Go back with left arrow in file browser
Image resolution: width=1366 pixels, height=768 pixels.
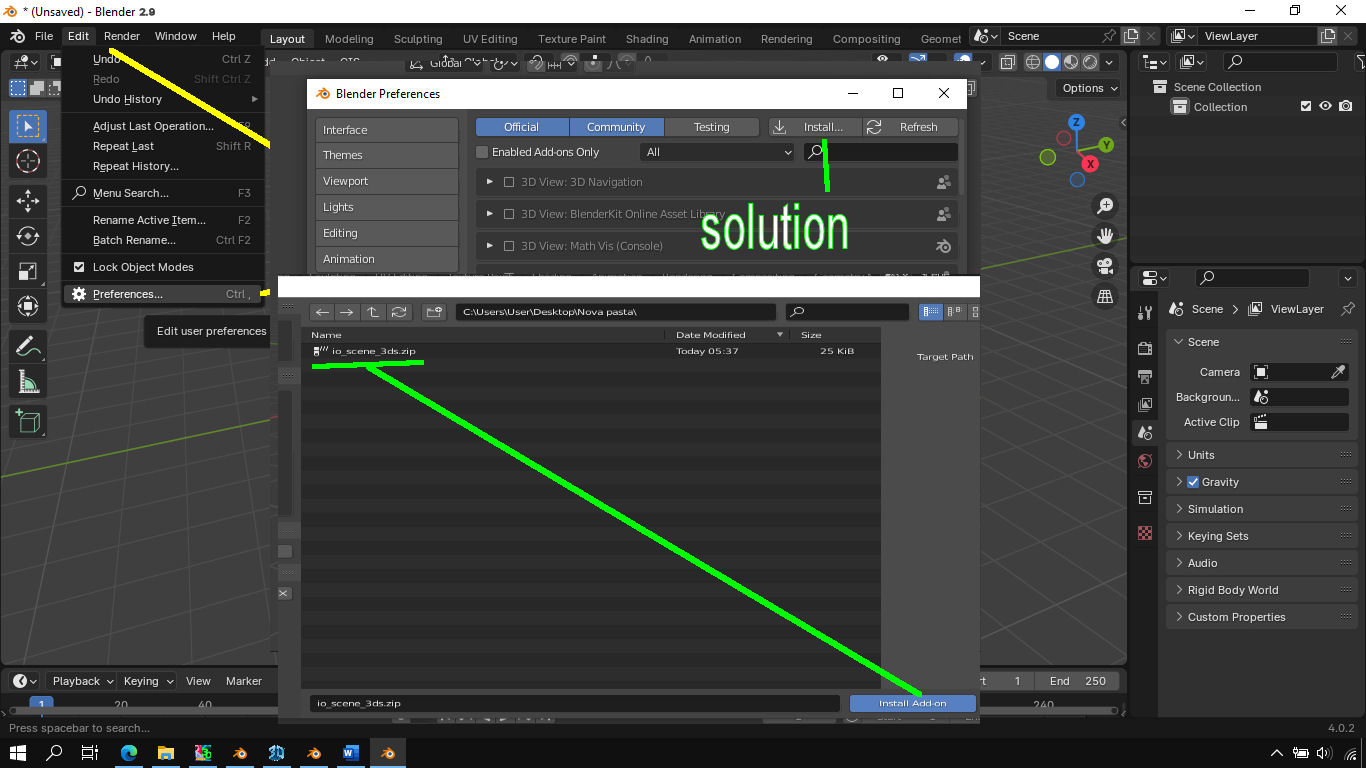pyautogui.click(x=322, y=312)
